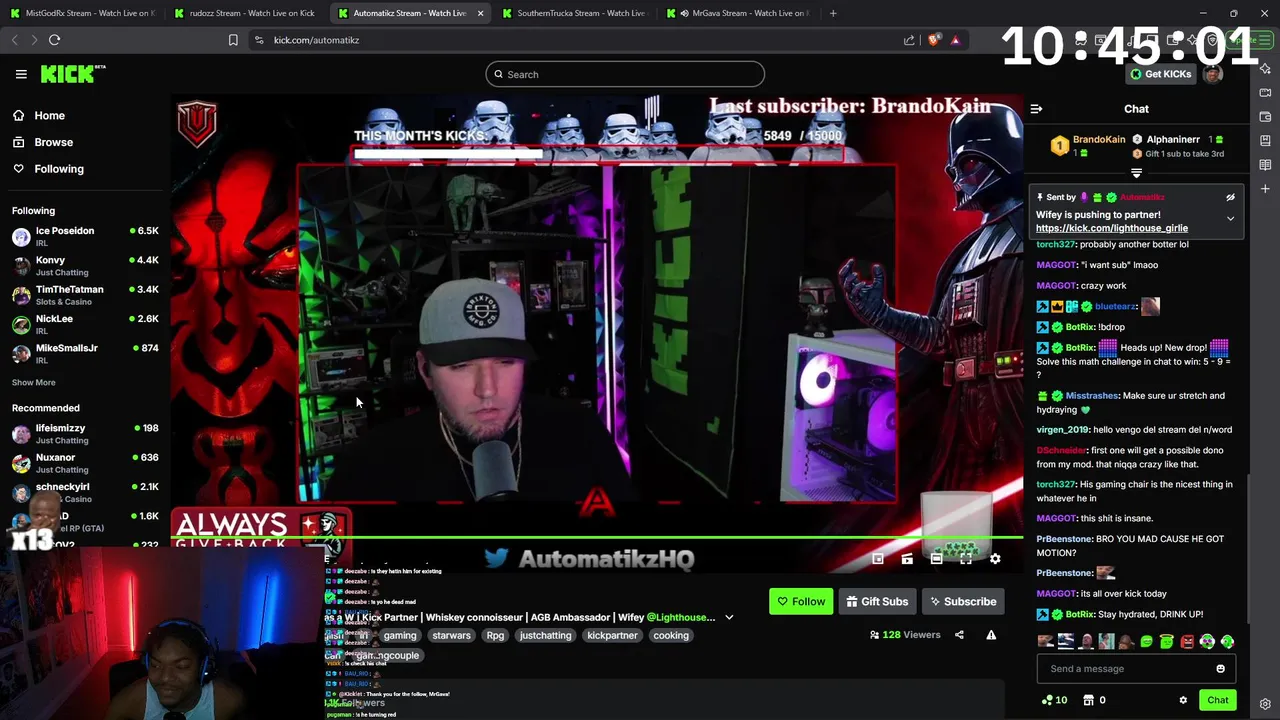
Task: Expand the gift leaderboard arrow
Action: (1136, 173)
